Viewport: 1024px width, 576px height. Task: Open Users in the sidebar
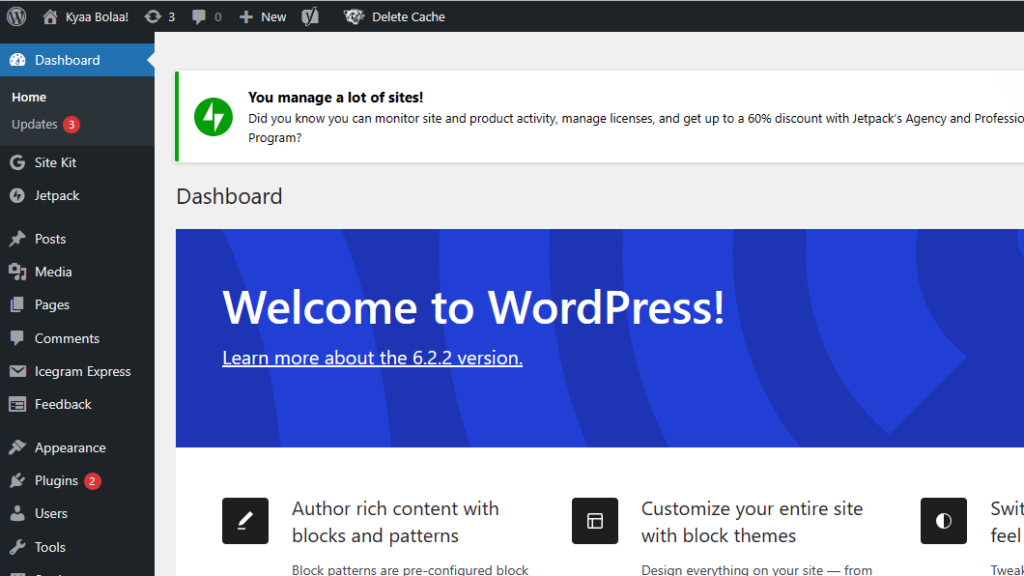point(51,513)
